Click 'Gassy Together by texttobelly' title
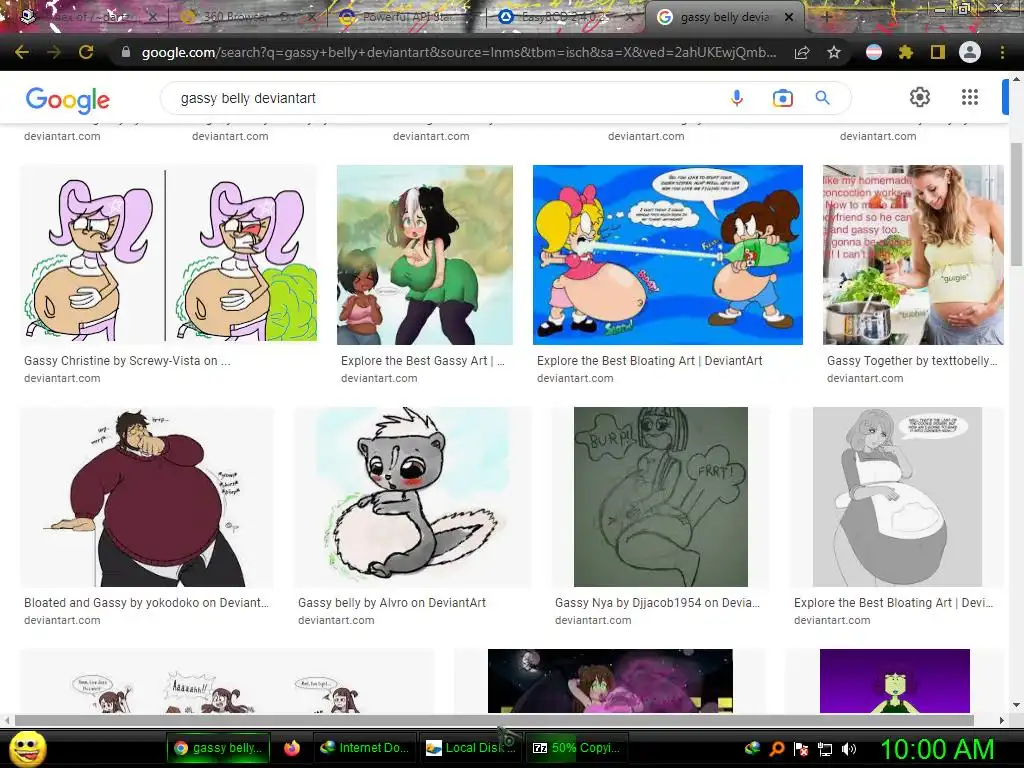 click(912, 360)
